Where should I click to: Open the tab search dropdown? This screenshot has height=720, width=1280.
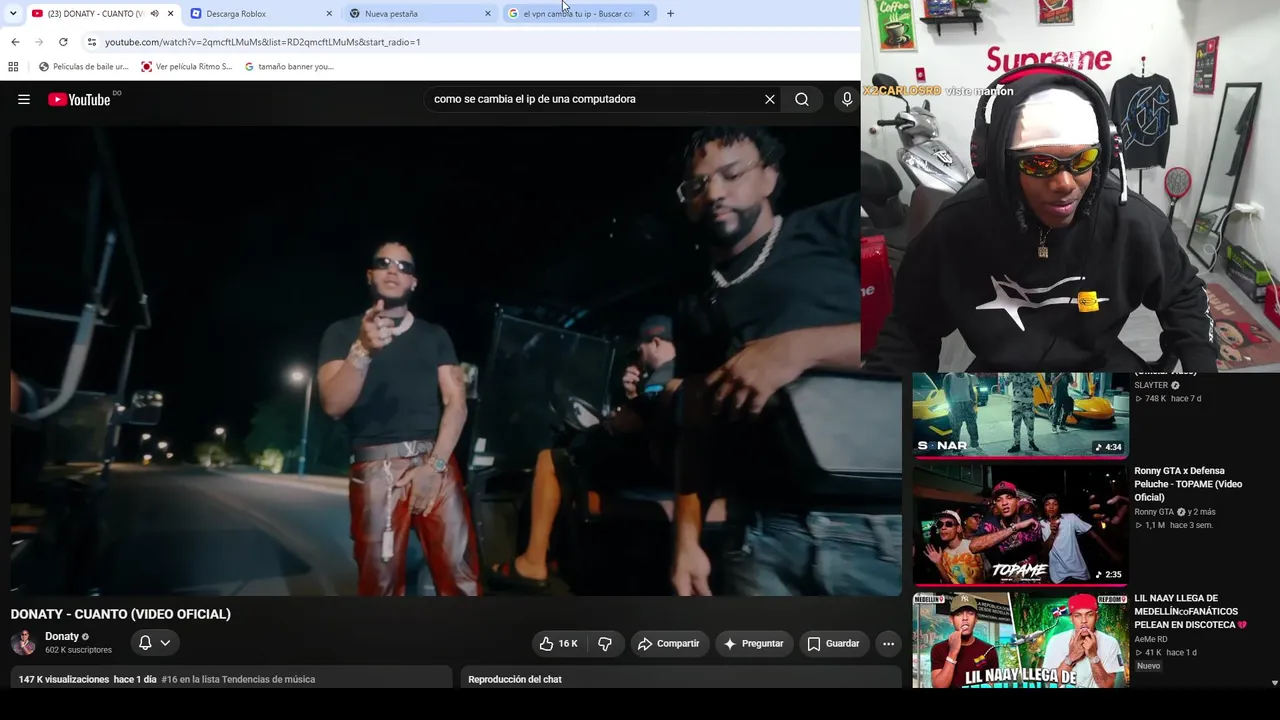click(x=12, y=13)
